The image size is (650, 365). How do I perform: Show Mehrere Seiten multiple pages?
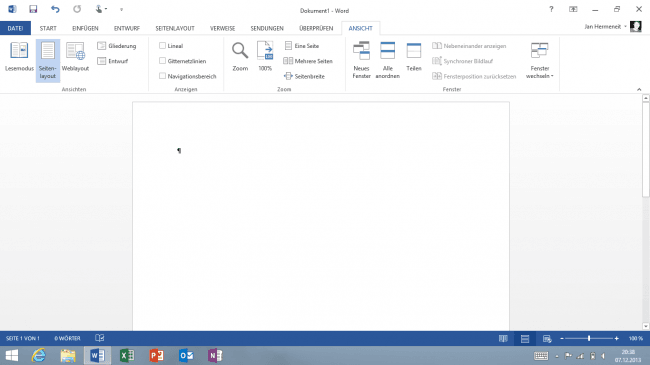pyautogui.click(x=308, y=61)
